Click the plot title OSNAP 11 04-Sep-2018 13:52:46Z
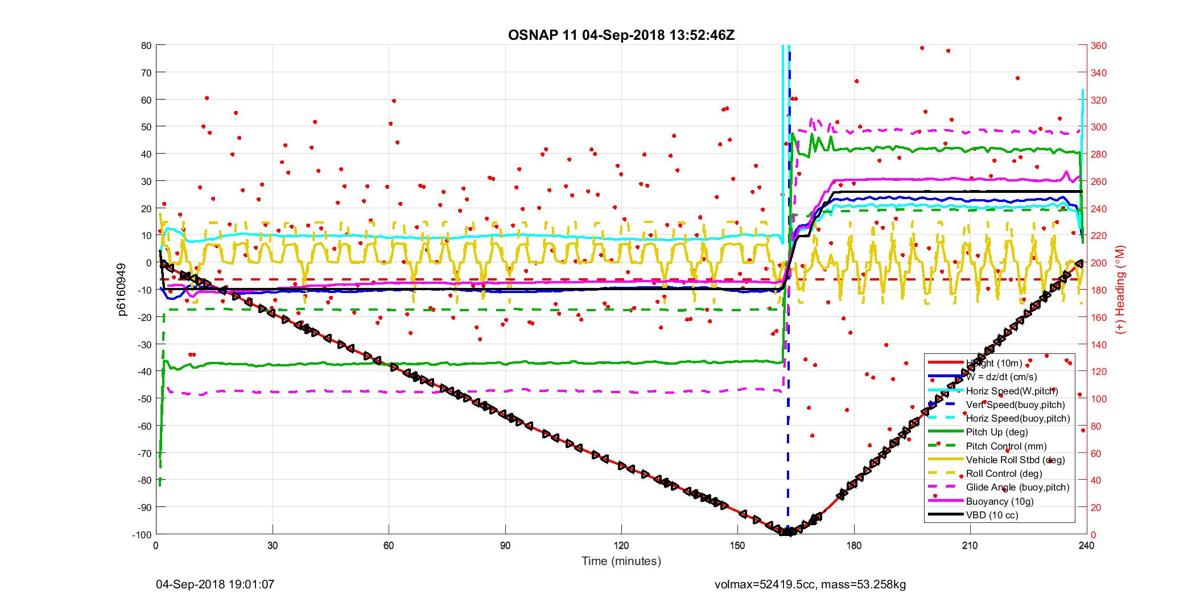The image size is (1200, 601). click(621, 35)
